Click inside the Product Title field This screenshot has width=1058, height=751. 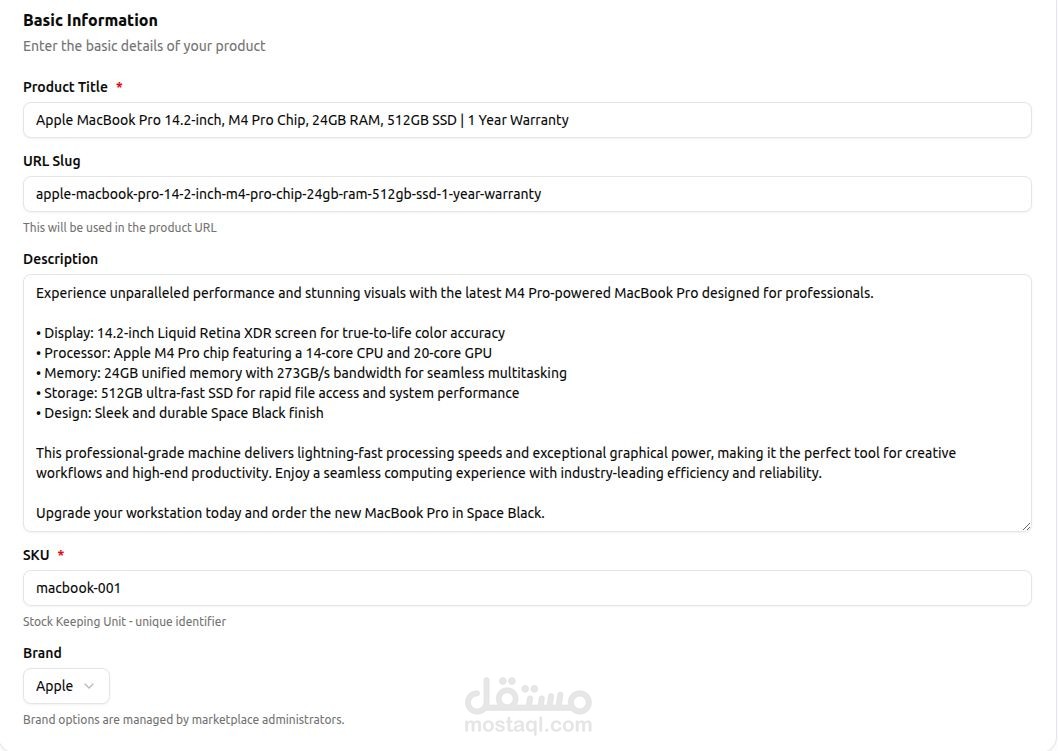[527, 120]
